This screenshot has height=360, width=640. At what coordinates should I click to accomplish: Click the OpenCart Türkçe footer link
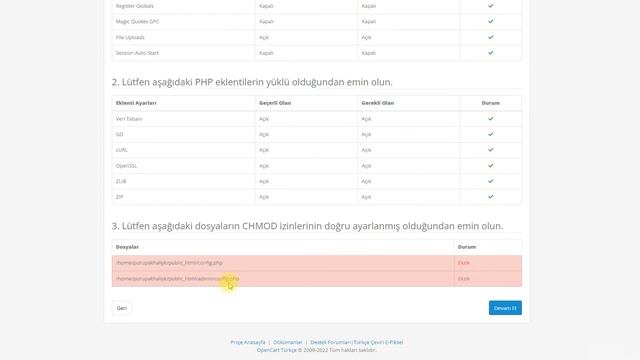coord(277,350)
